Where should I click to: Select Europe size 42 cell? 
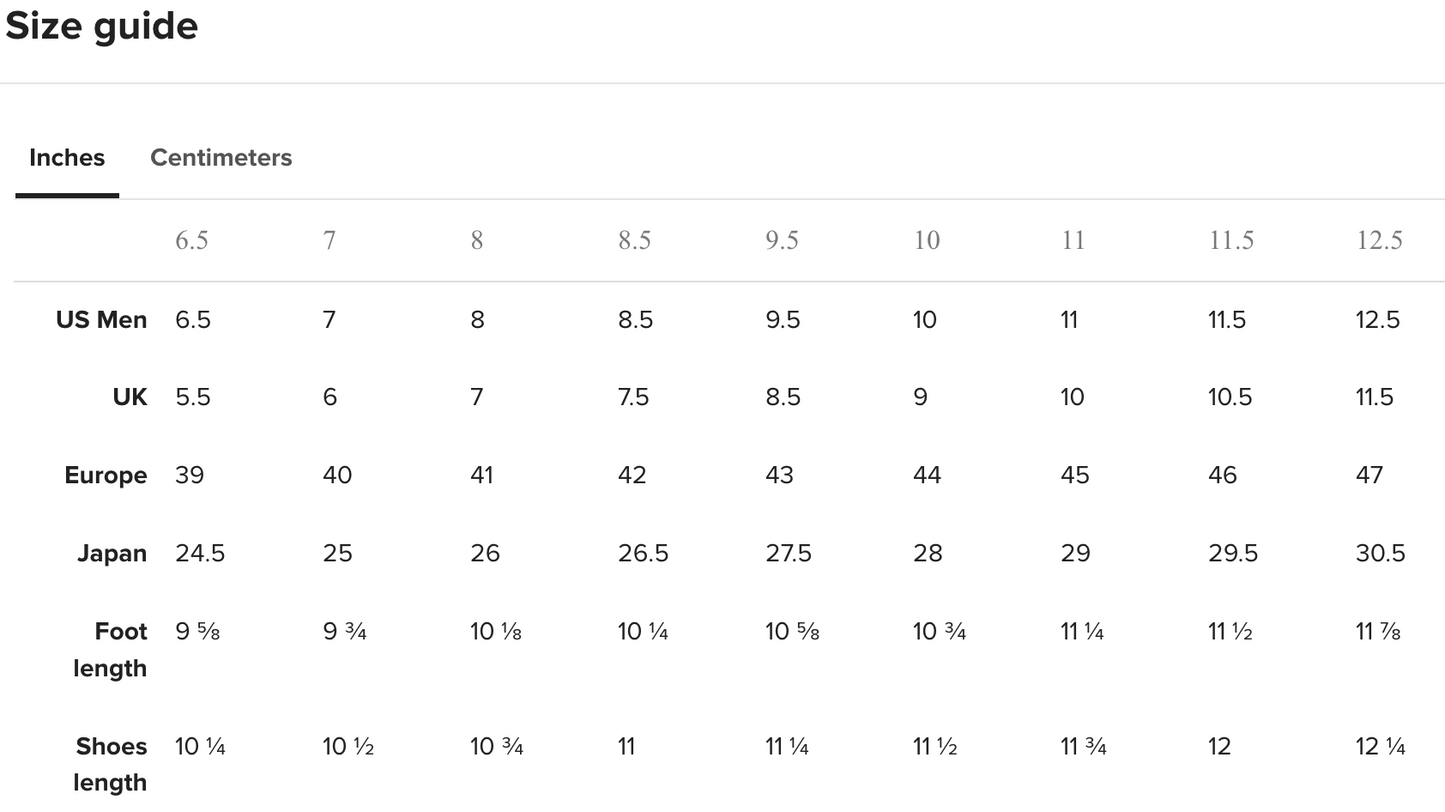[632, 475]
